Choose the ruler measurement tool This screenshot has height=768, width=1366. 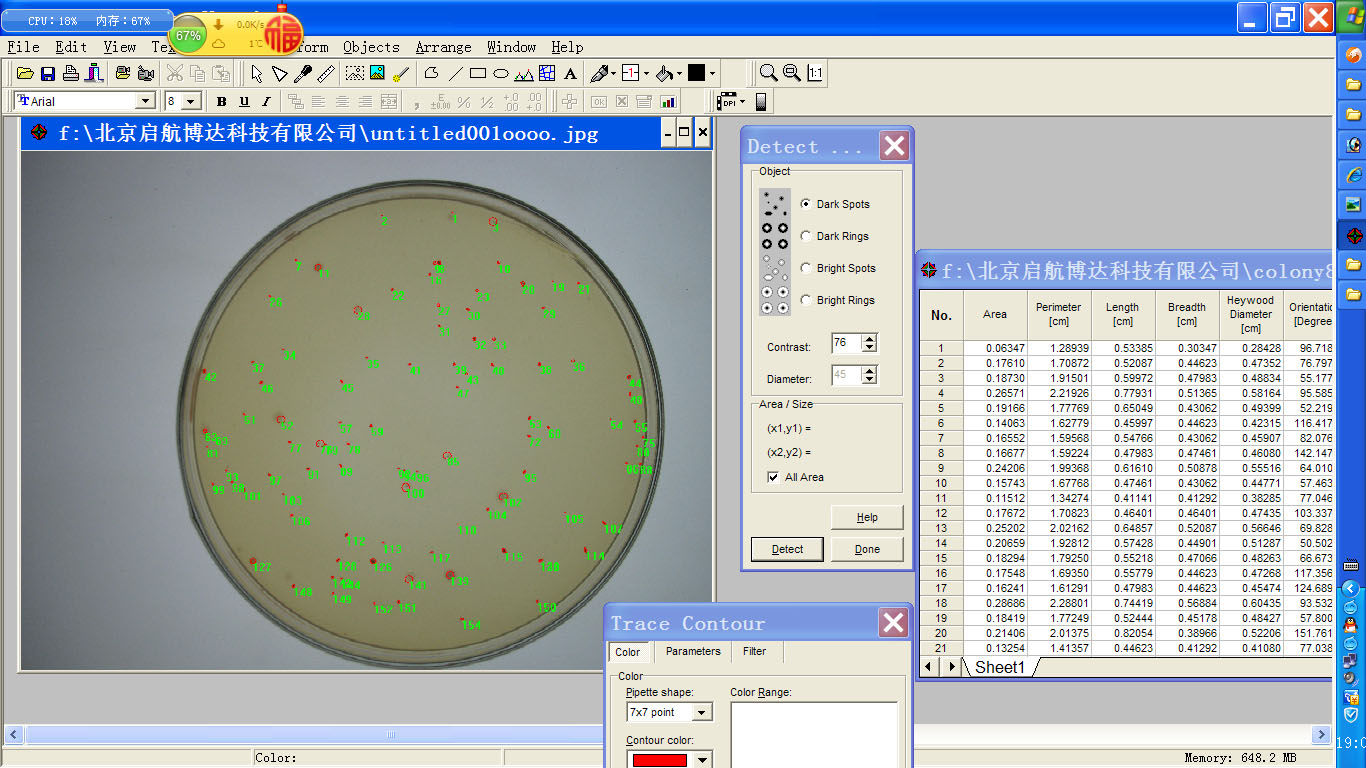coord(326,73)
